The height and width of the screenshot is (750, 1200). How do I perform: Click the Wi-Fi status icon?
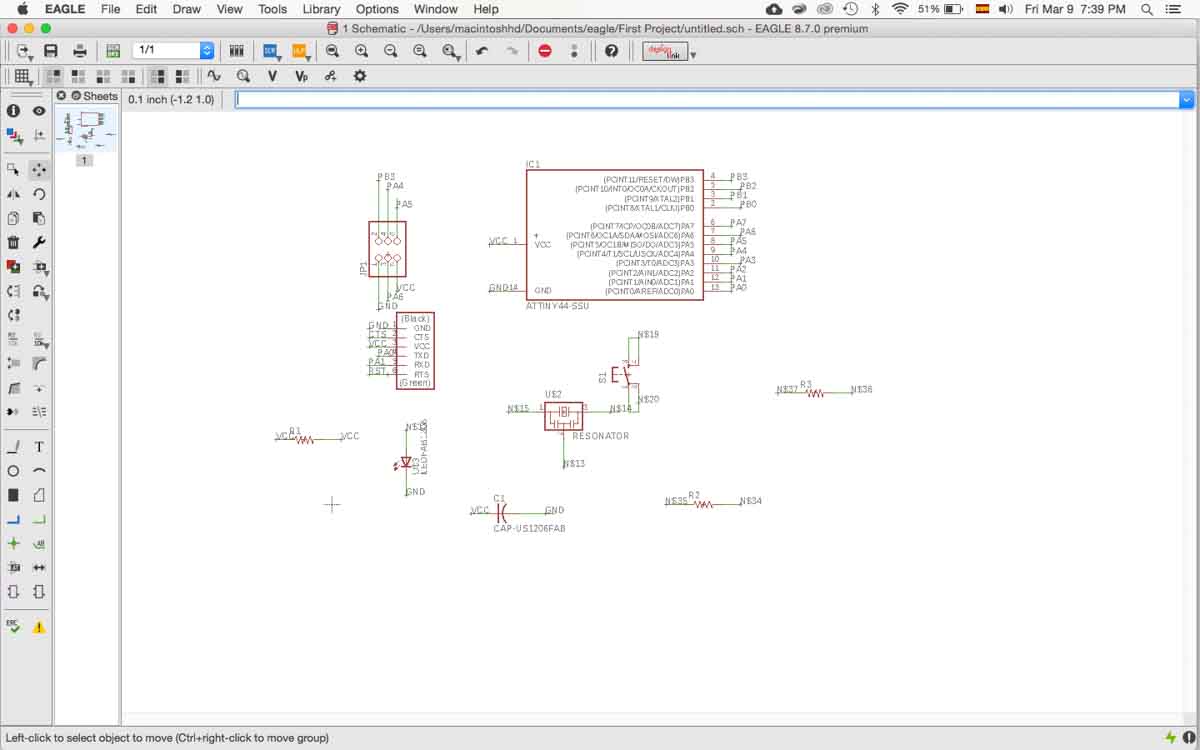click(x=900, y=9)
